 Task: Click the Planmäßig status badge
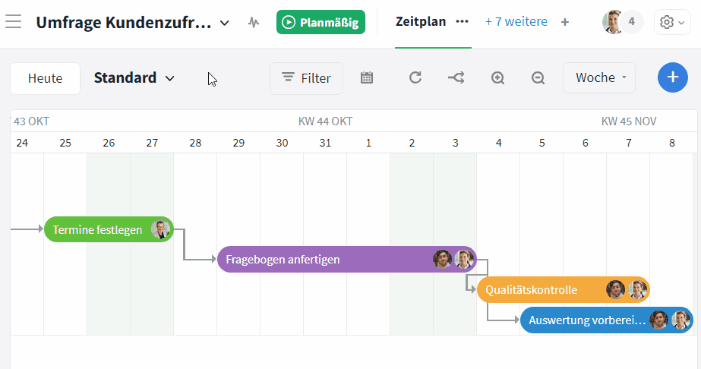(321, 22)
